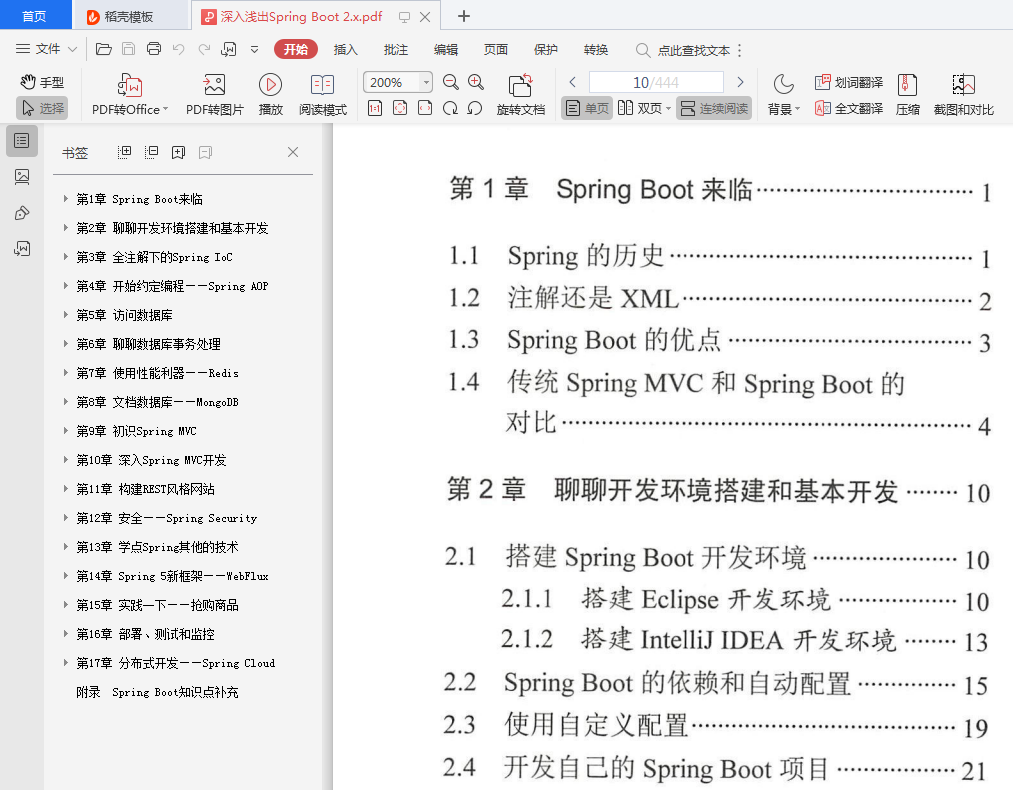Activate the Select tool (选择)
The image size is (1013, 790).
(x=43, y=108)
